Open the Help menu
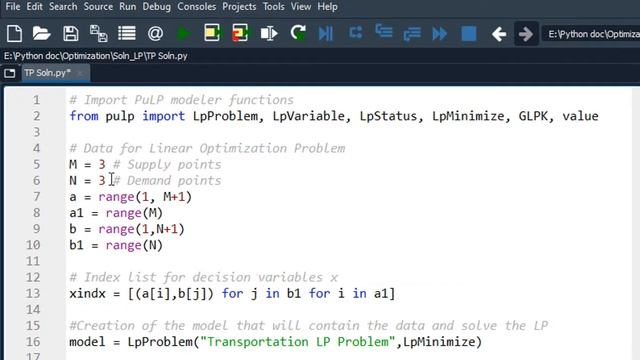 (327, 7)
